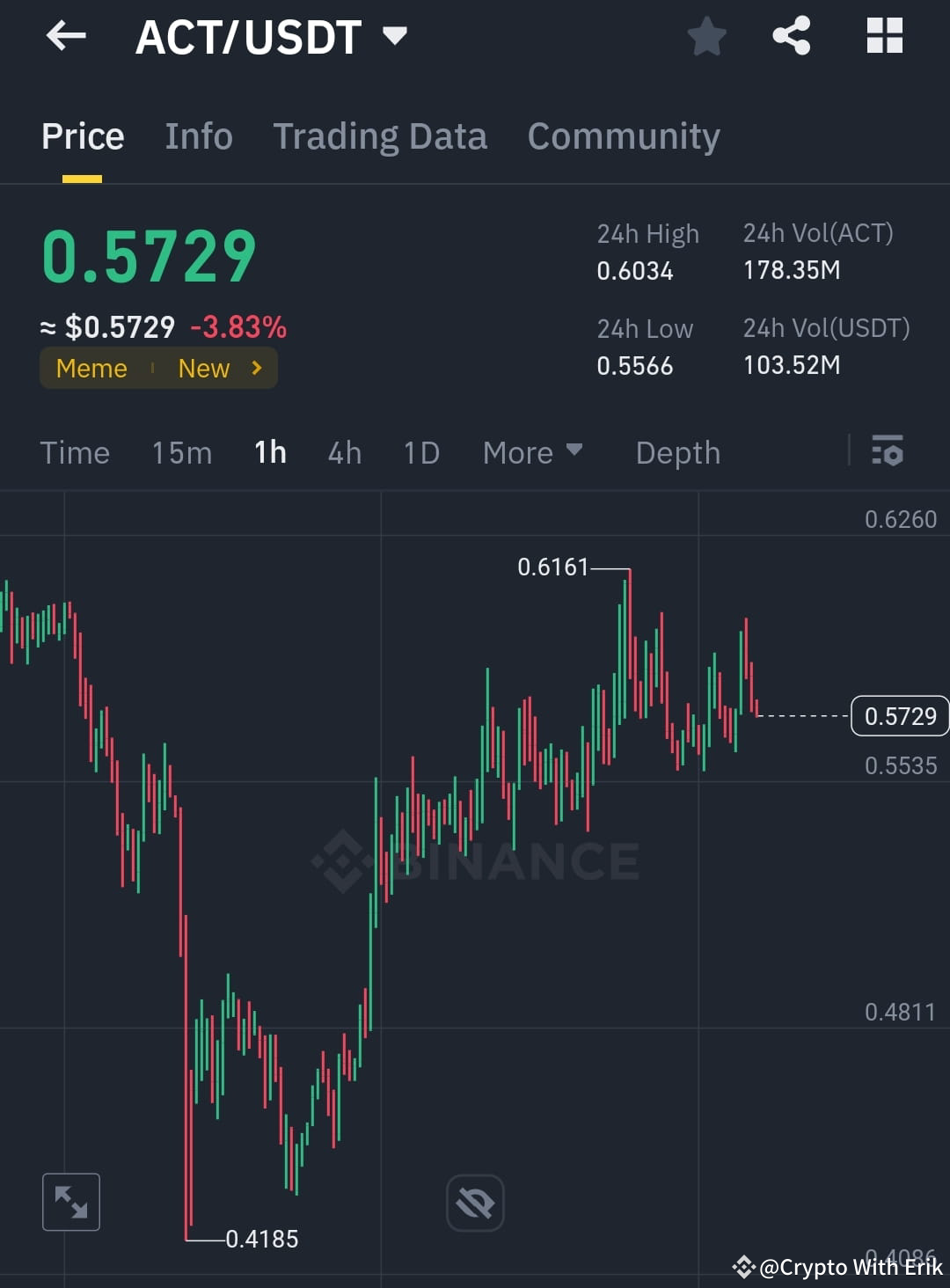Click the Meme label tag
This screenshot has height=1288, width=950.
pos(91,368)
